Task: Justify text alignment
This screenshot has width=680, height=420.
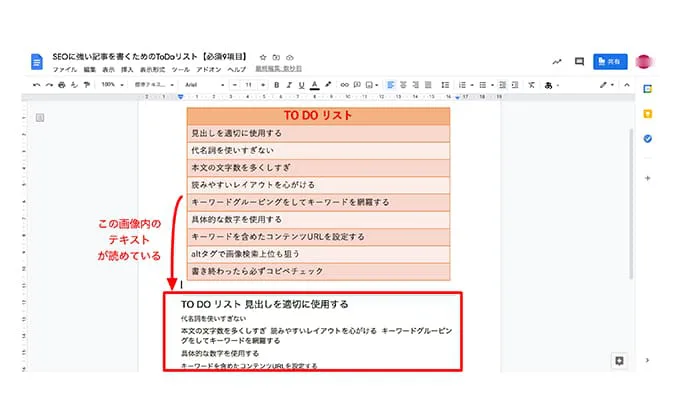Action: point(428,85)
